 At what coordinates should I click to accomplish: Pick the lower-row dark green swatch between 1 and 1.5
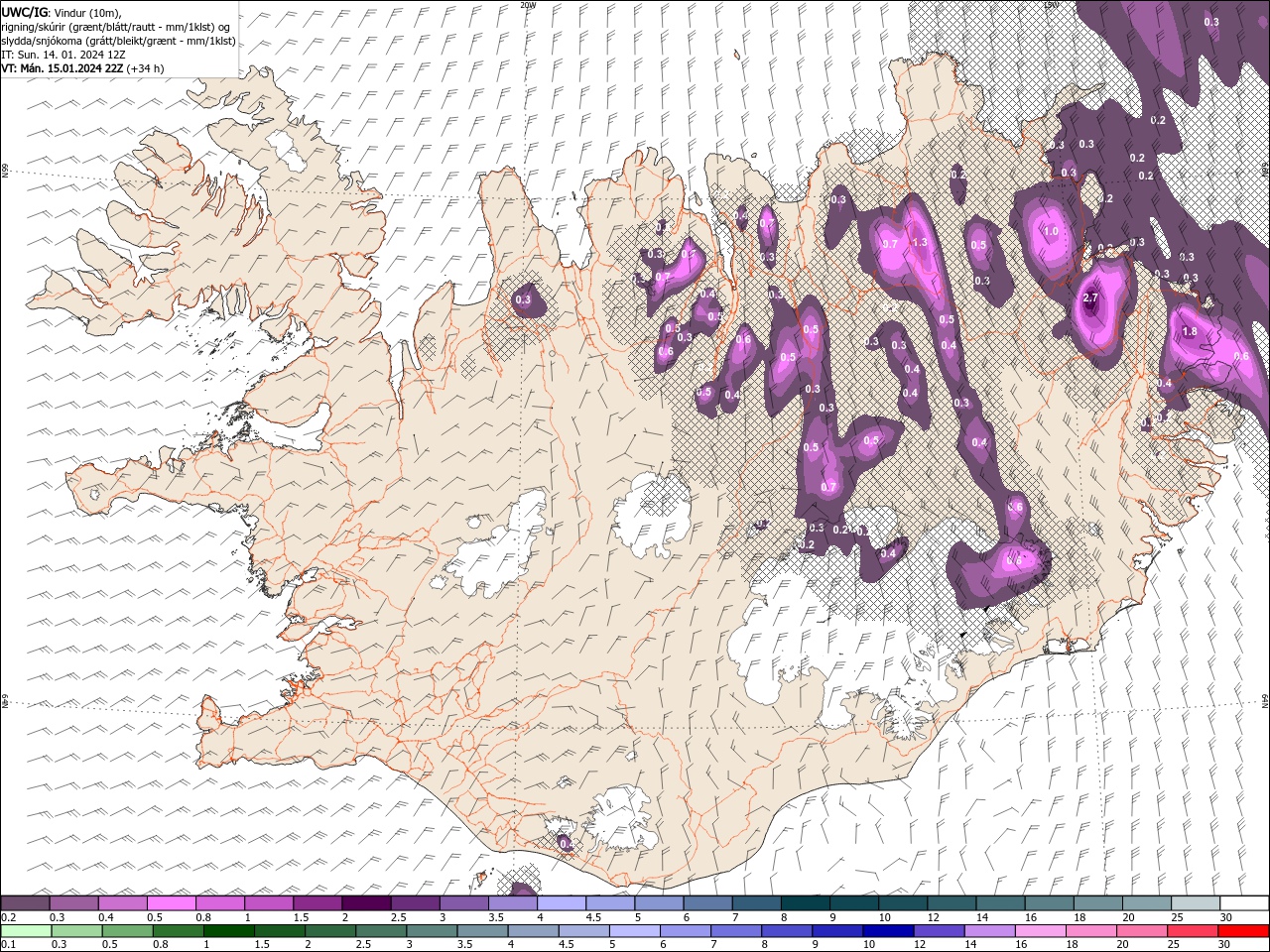(x=229, y=931)
